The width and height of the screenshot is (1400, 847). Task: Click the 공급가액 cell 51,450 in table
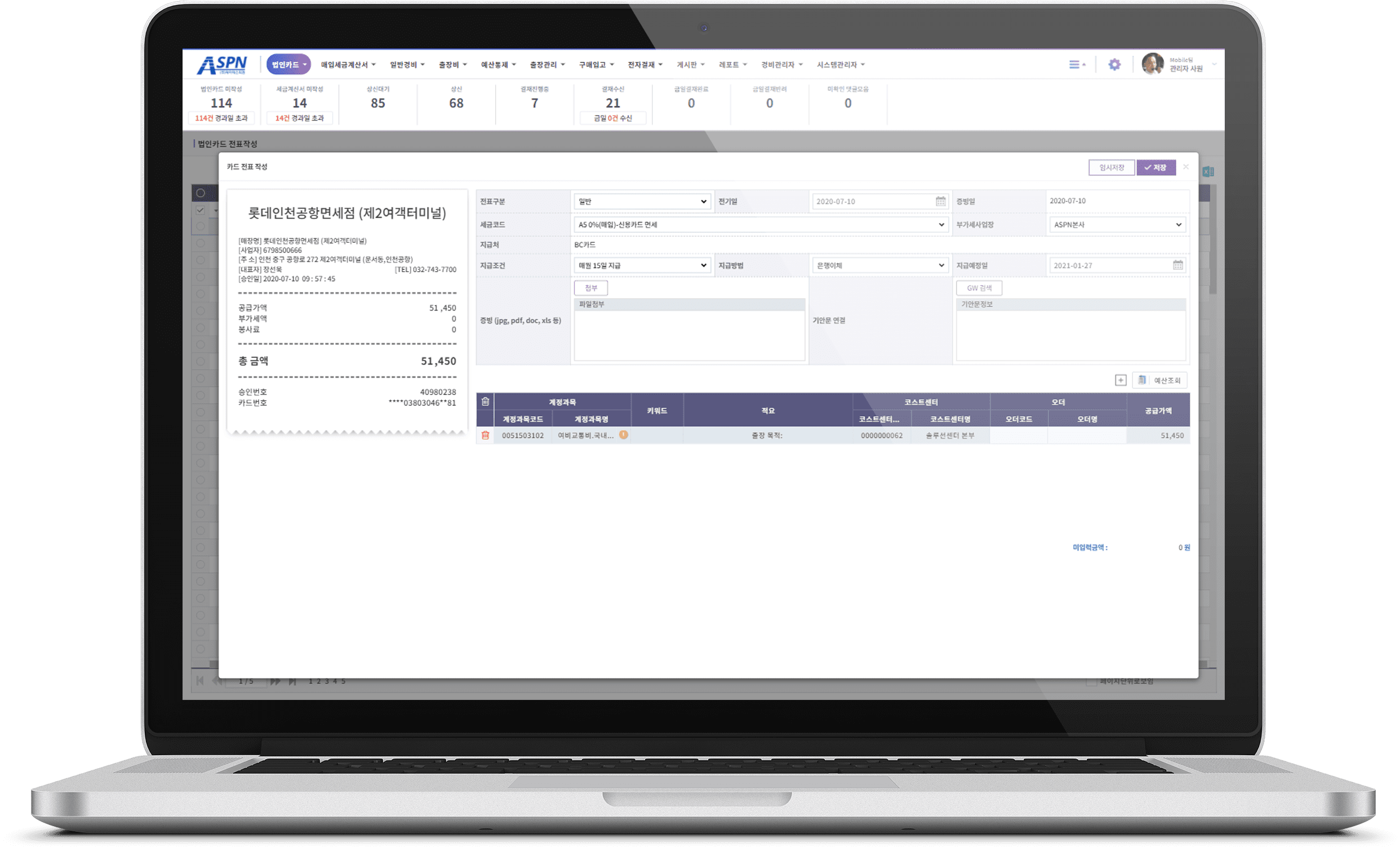[1158, 436]
